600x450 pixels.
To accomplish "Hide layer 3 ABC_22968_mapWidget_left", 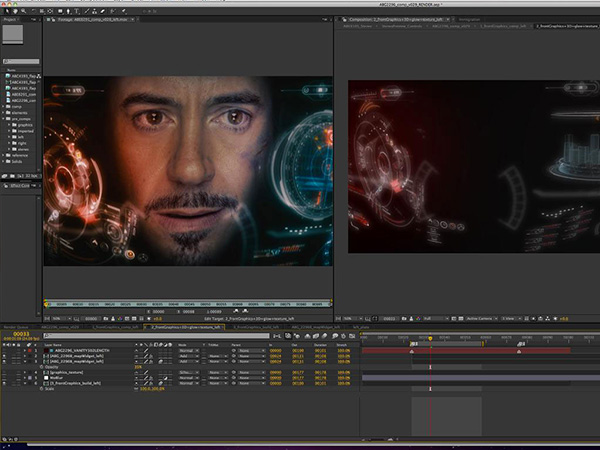I will 4,361.
